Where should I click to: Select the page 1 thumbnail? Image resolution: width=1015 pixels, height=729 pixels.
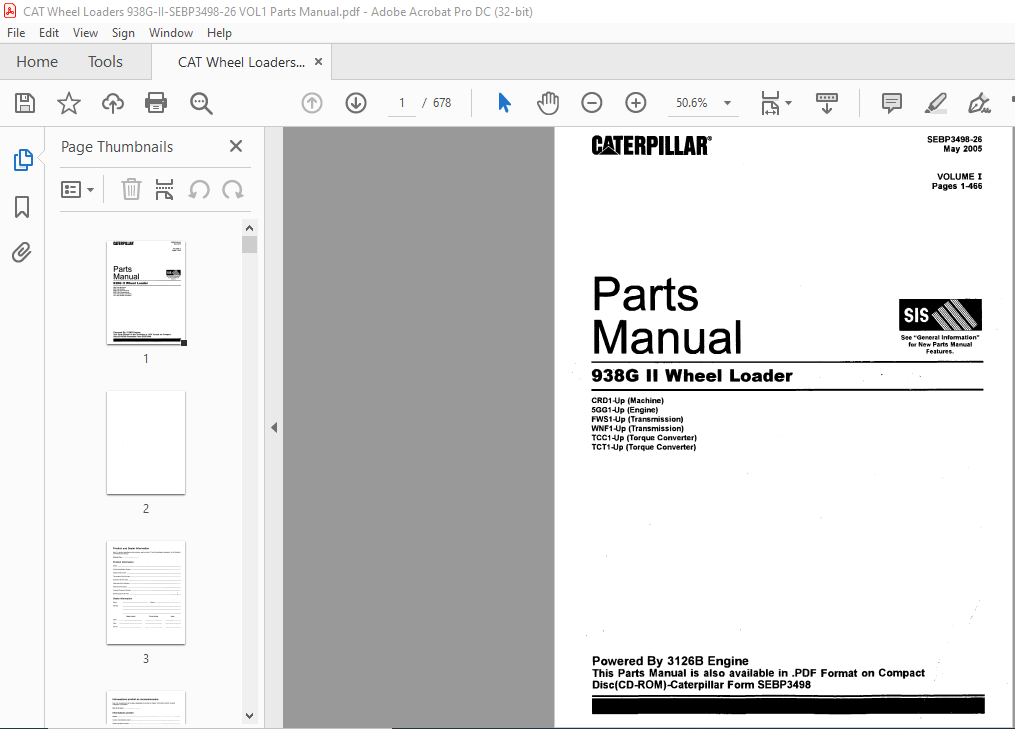click(146, 293)
